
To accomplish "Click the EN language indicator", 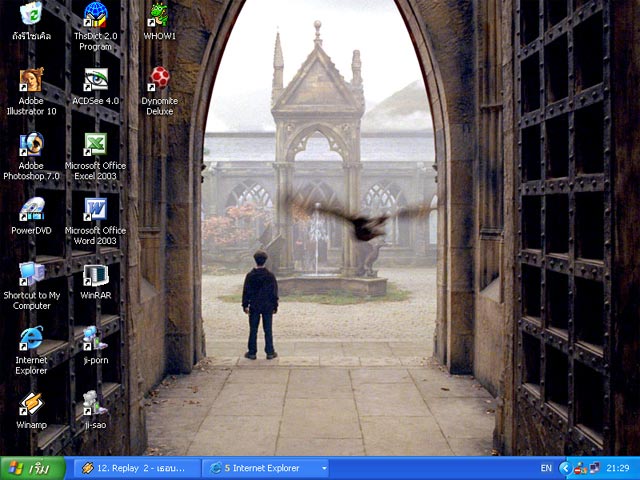I will (546, 468).
